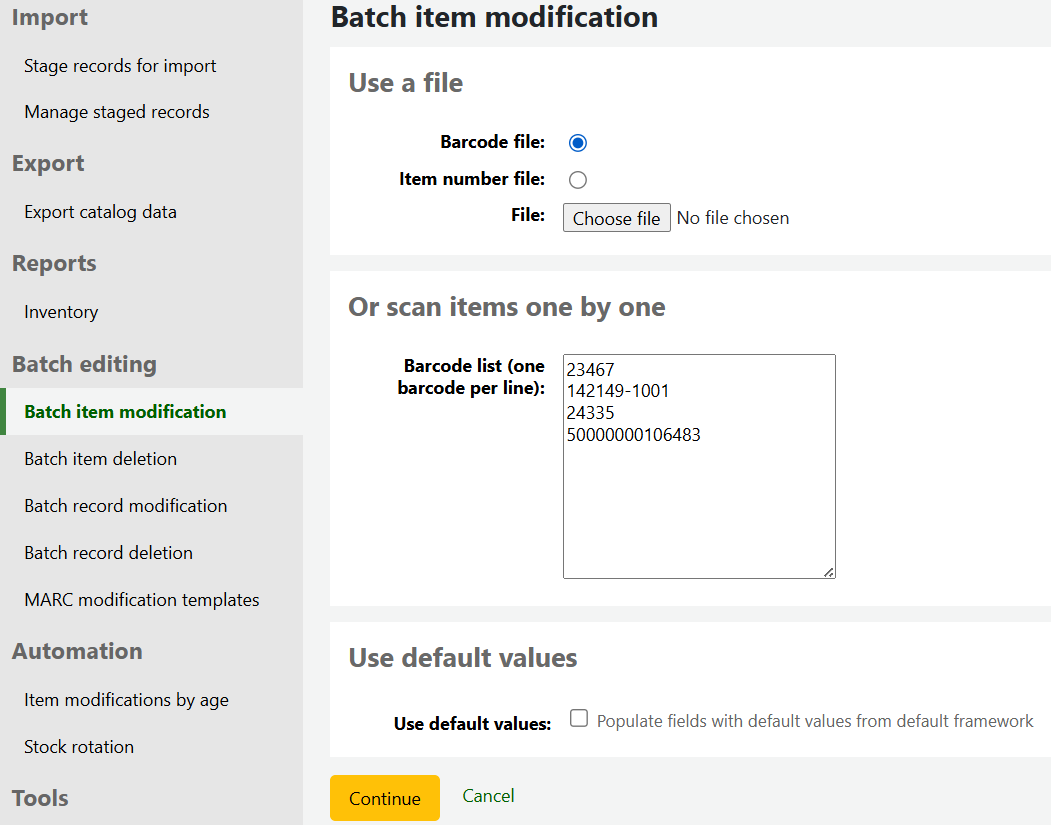Screen dimensions: 1051x825
Task: Click the Barcode file label
Action: point(492,143)
